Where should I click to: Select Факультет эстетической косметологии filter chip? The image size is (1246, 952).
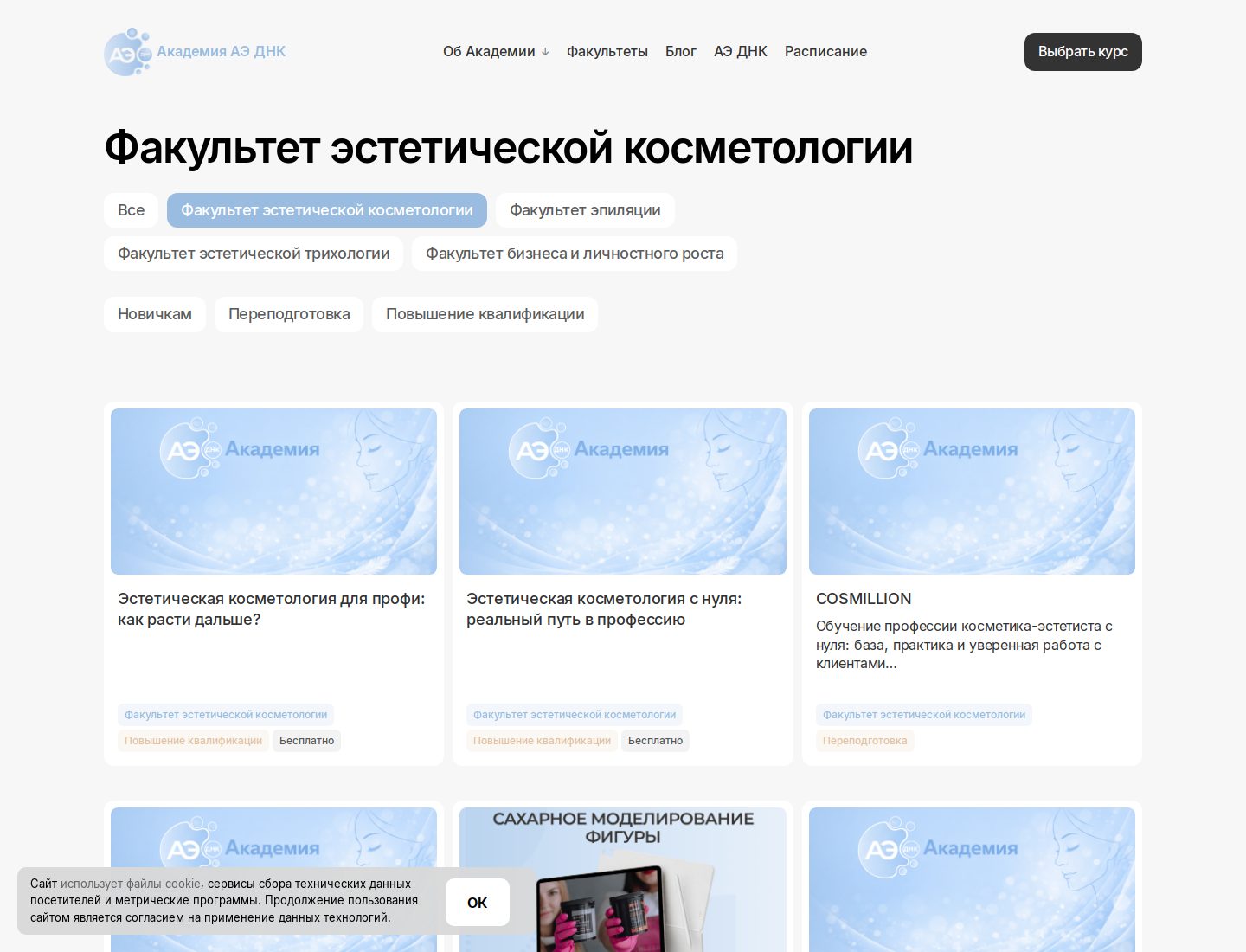coord(327,210)
